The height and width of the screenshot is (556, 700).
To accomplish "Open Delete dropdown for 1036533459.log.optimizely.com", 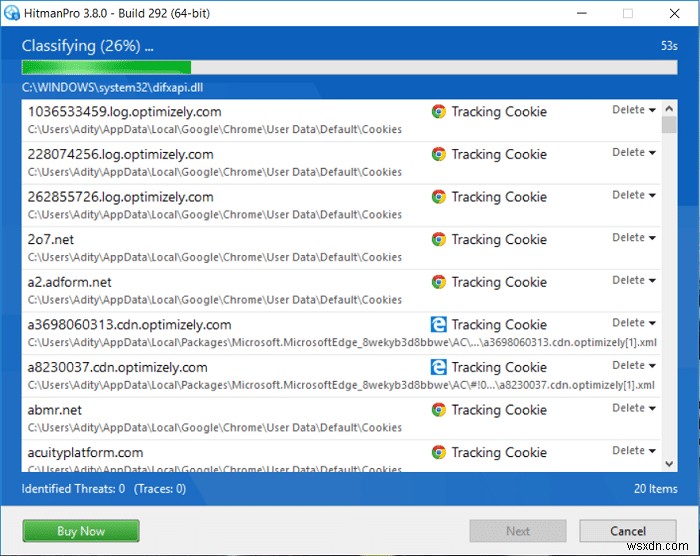I will coord(633,110).
